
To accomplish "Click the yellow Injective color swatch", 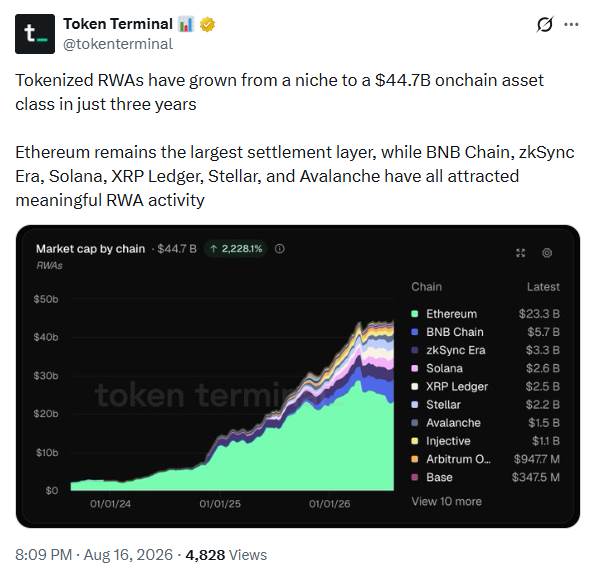I will click(x=415, y=441).
